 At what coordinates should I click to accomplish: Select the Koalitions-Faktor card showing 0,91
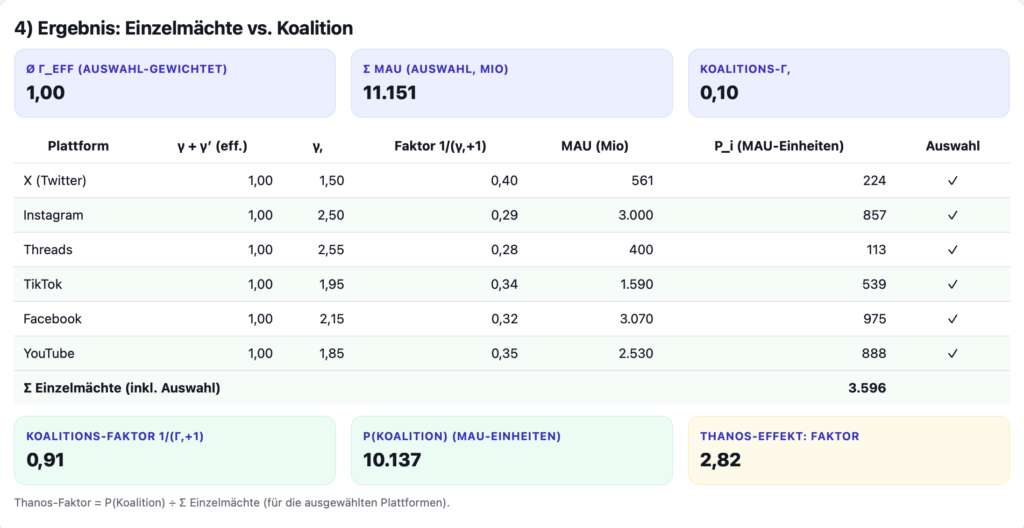pos(175,450)
